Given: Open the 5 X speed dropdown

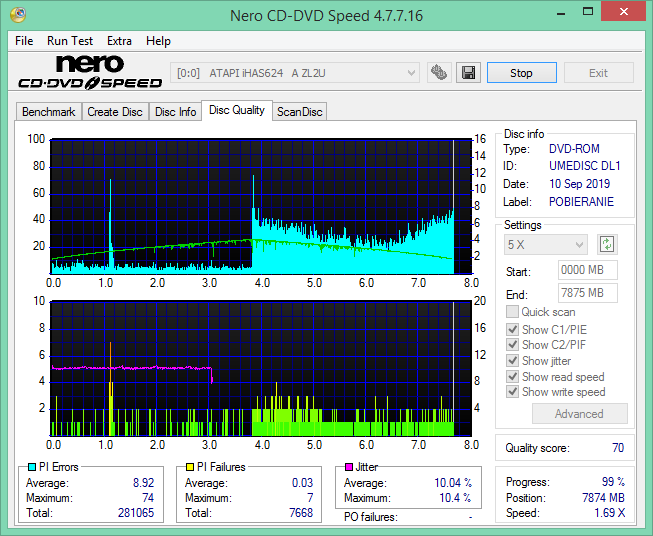Looking at the screenshot, I should coord(546,244).
